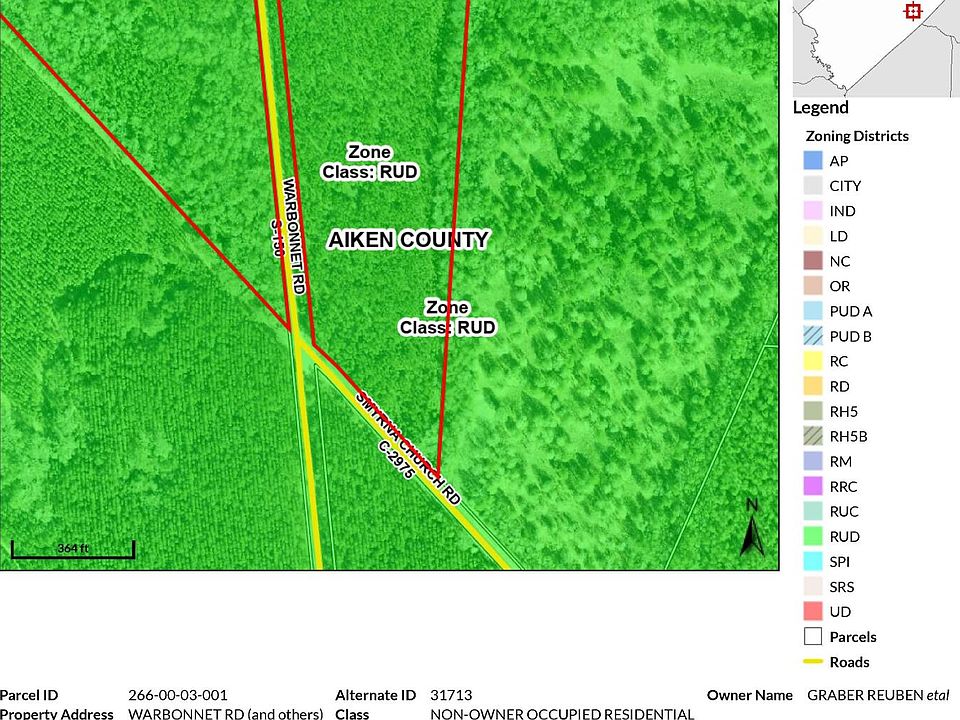Pick the RRC magenta legend swatch

[x=812, y=486]
